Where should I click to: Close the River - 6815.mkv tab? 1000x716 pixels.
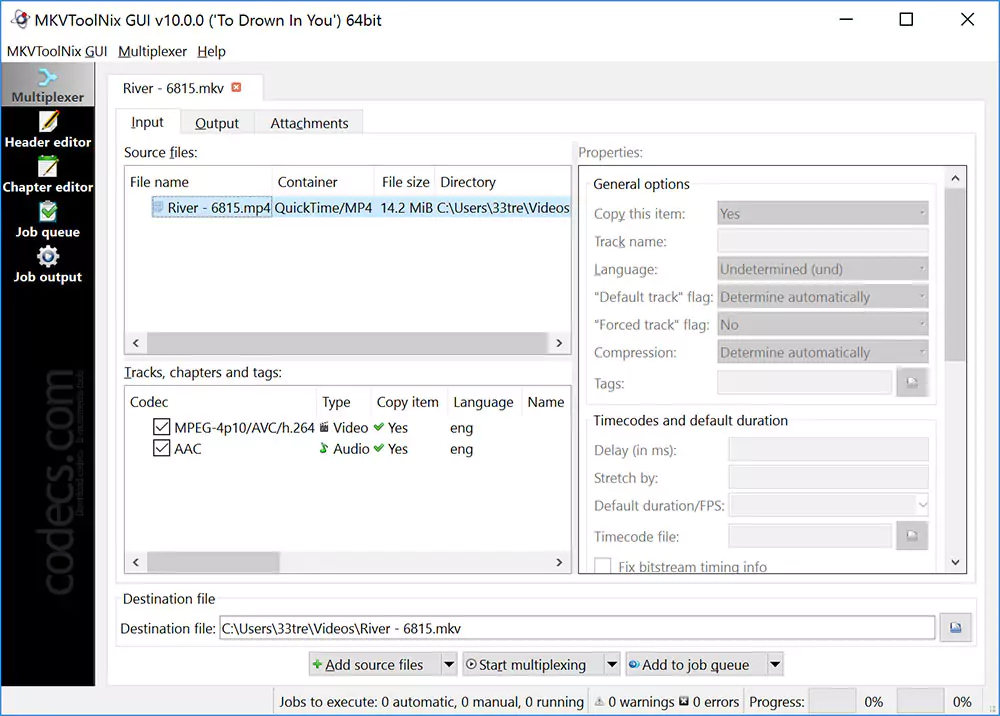tap(237, 87)
